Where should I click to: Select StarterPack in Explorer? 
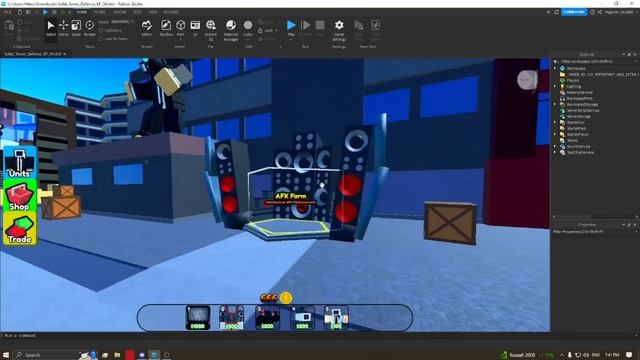576,129
